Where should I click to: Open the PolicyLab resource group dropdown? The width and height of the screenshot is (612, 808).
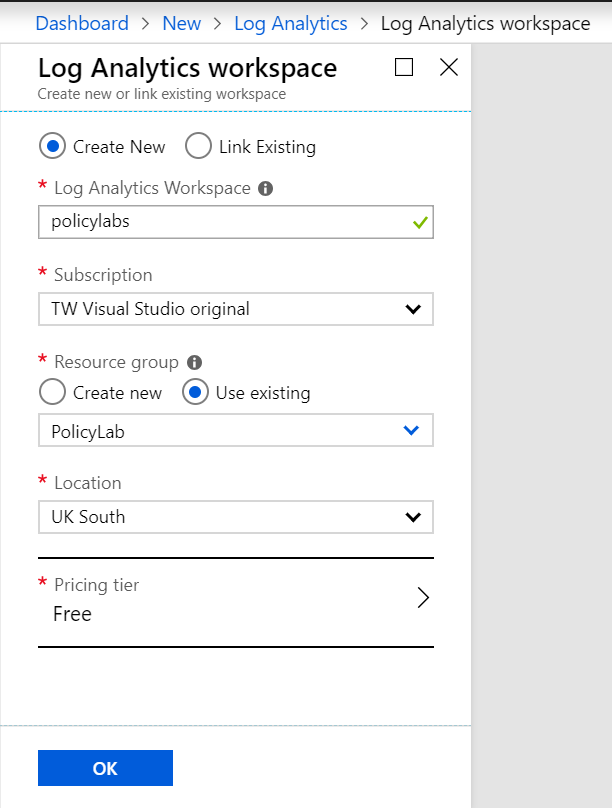click(x=235, y=430)
